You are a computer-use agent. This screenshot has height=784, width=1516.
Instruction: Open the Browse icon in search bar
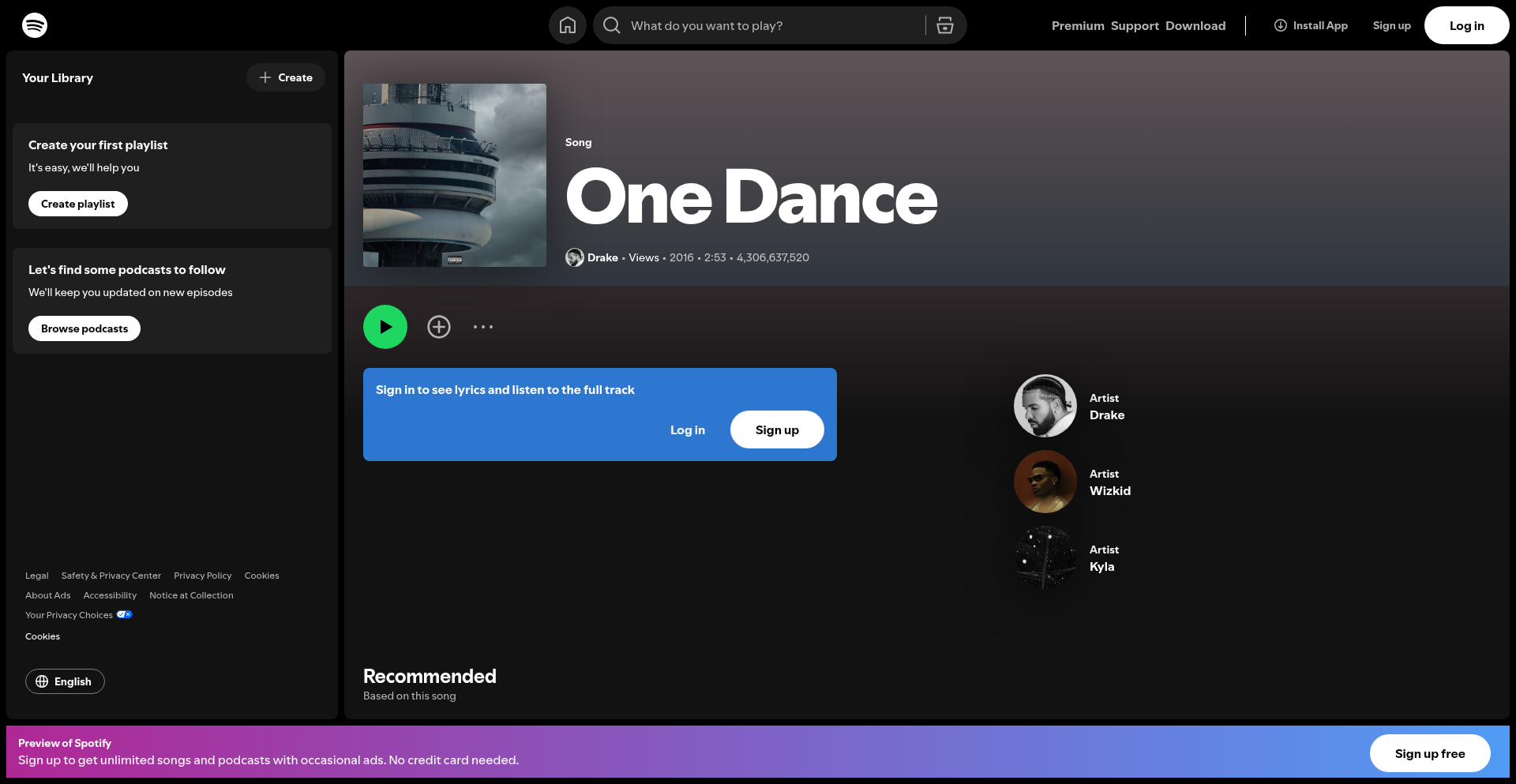click(945, 25)
